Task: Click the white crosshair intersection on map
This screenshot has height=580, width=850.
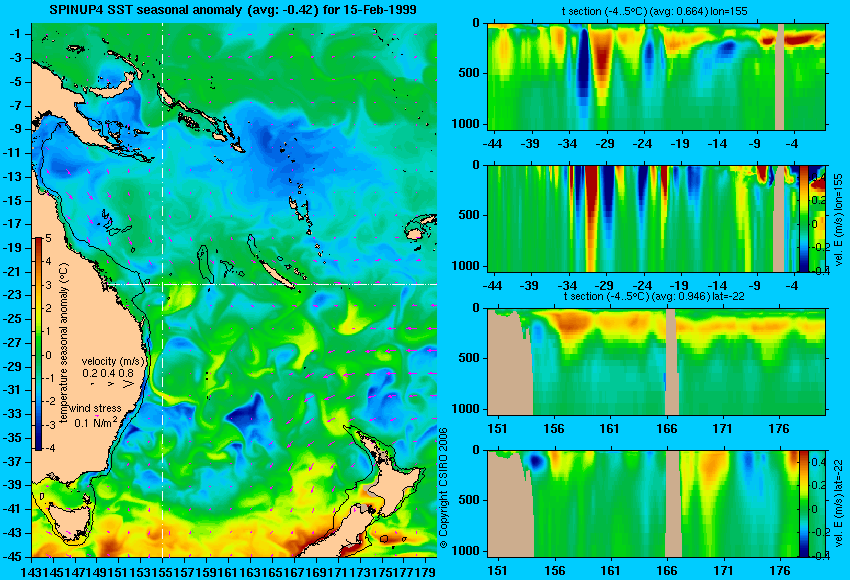Action: click(x=163, y=284)
